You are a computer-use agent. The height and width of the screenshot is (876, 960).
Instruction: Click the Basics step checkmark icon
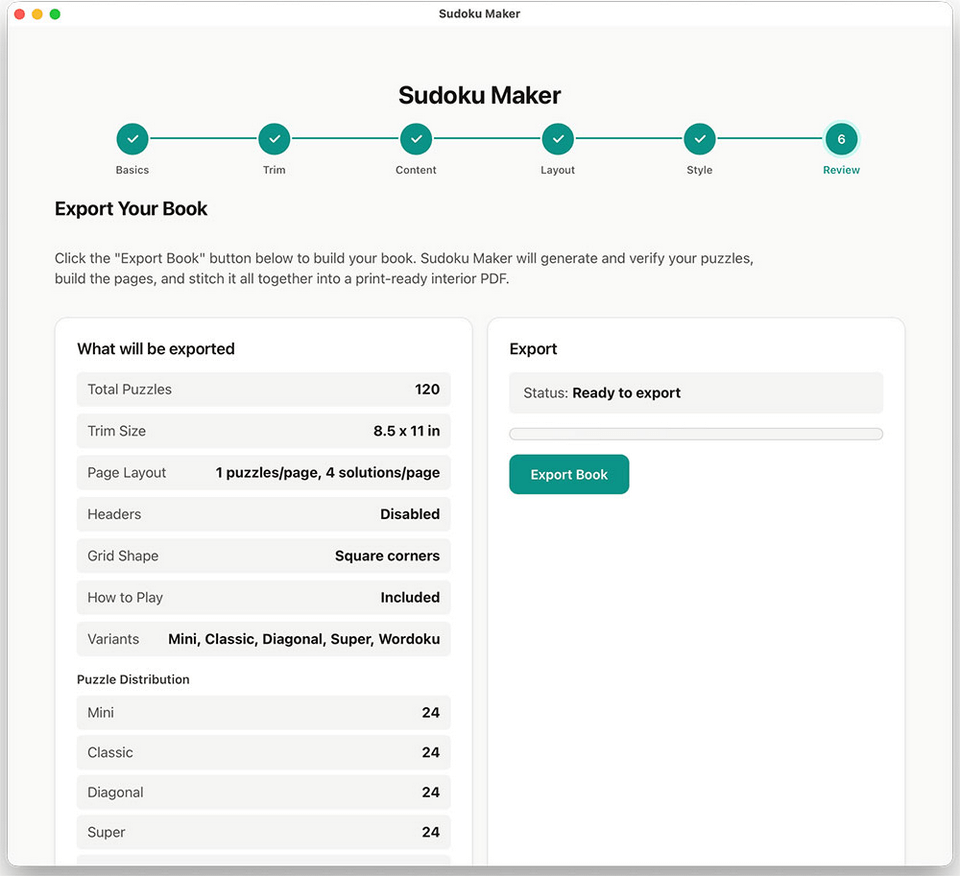point(132,139)
